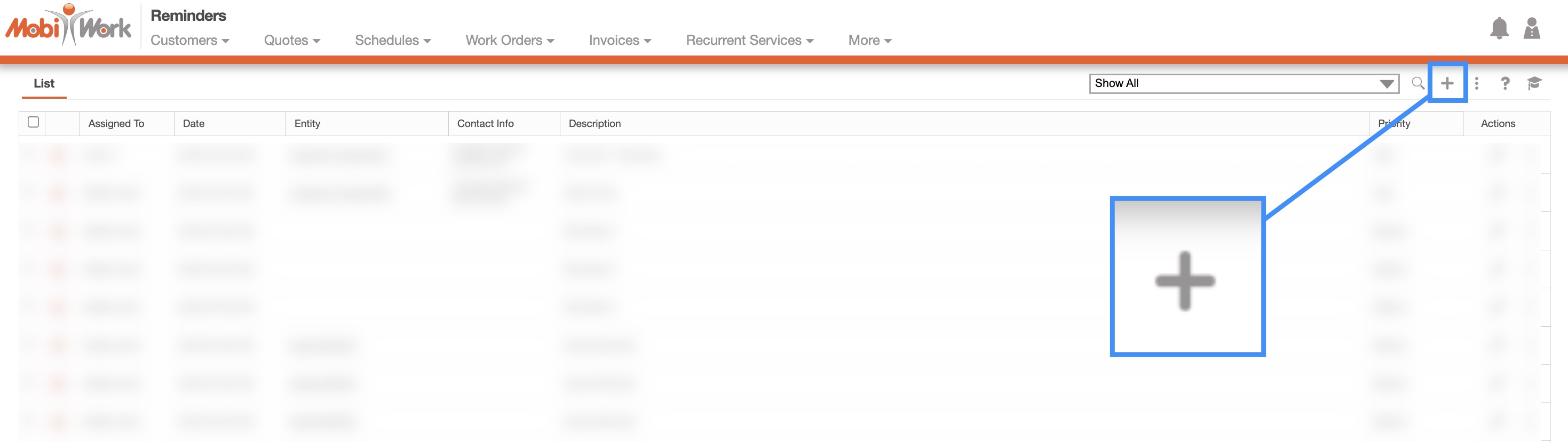1568x442 pixels.
Task: Open the Schedules menu
Action: pos(393,40)
